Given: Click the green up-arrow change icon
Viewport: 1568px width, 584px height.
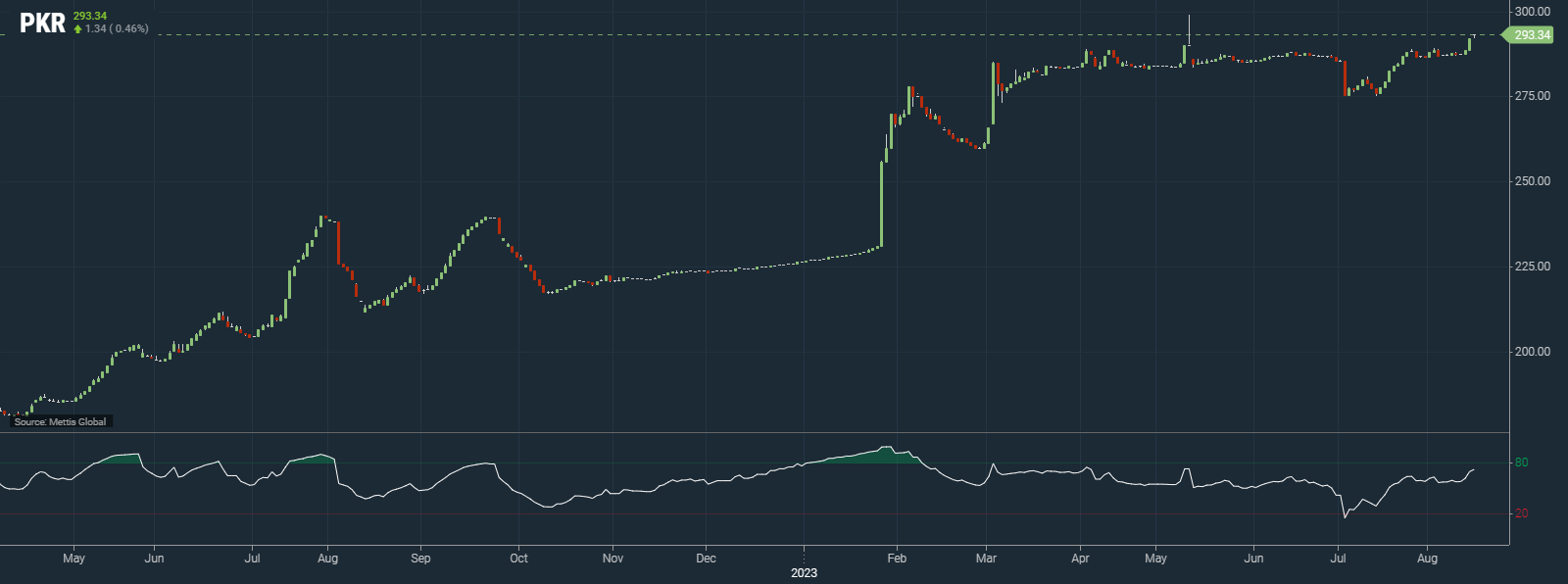Looking at the screenshot, I should pyautogui.click(x=78, y=29).
